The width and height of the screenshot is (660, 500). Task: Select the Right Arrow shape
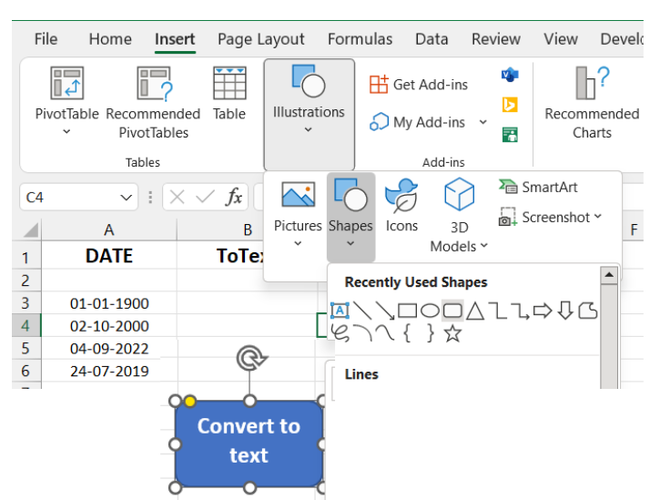click(543, 311)
